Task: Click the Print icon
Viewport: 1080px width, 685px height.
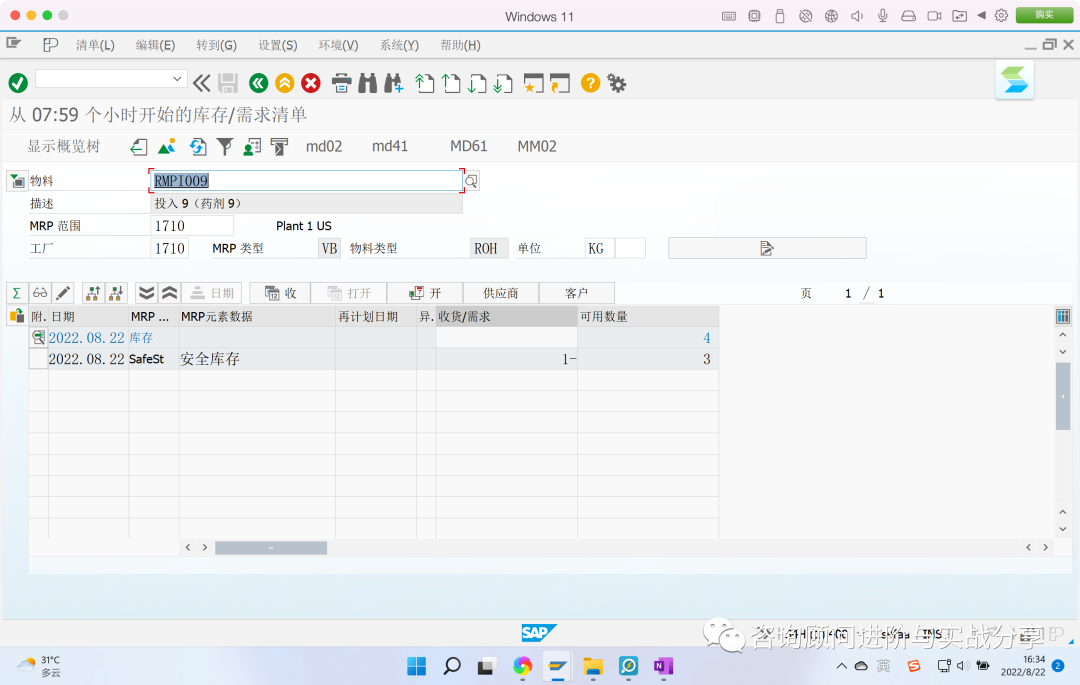Action: pos(340,83)
